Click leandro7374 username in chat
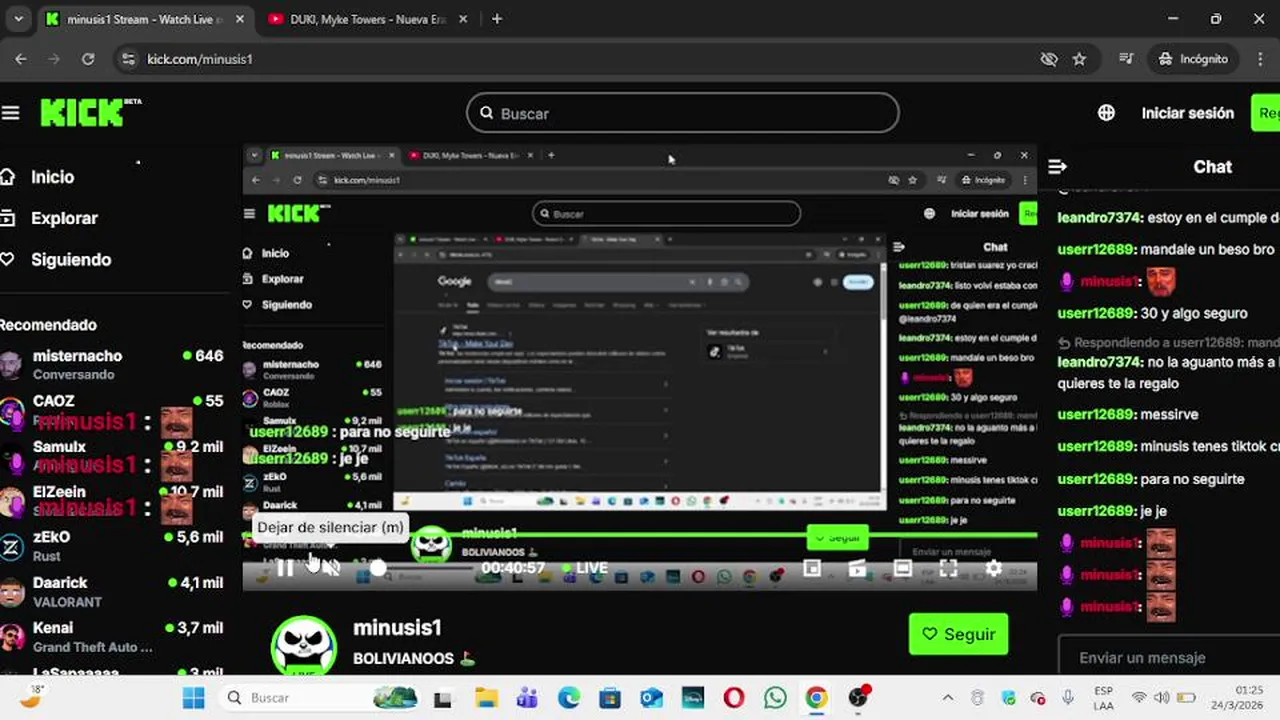The image size is (1280, 720). 1099,217
